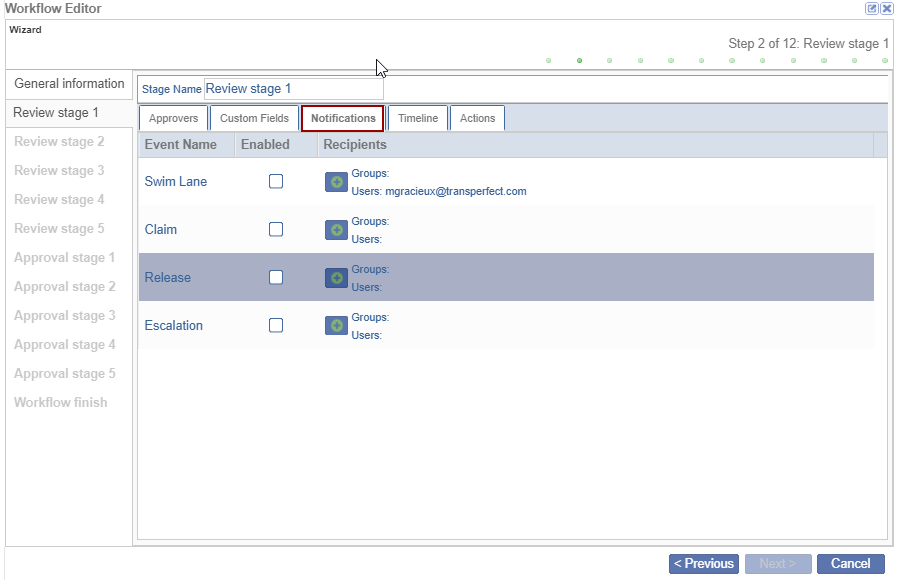Go to the Timeline tab

point(418,118)
